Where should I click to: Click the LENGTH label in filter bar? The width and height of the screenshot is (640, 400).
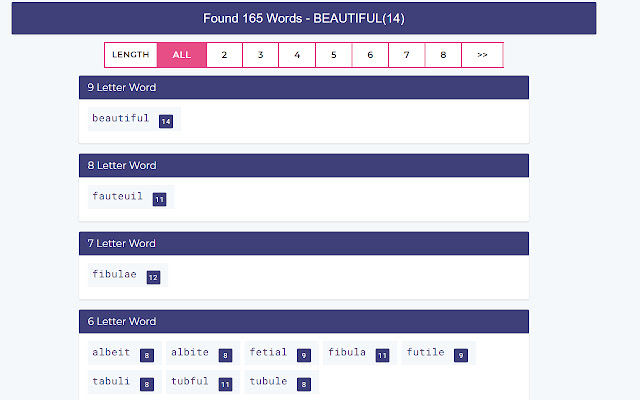pyautogui.click(x=131, y=55)
